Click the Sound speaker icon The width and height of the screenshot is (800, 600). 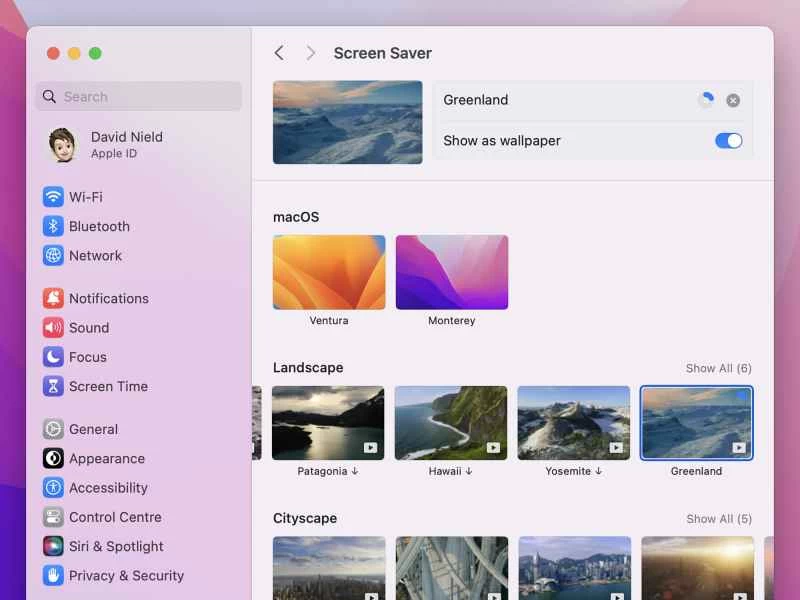click(x=53, y=327)
